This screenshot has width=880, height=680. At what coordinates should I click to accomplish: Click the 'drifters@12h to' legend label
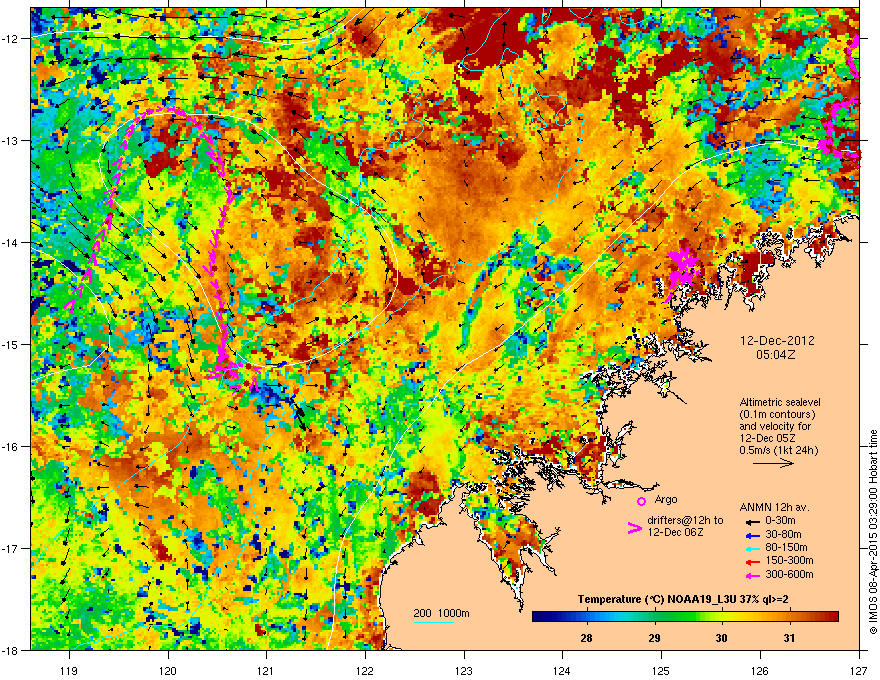tap(685, 521)
